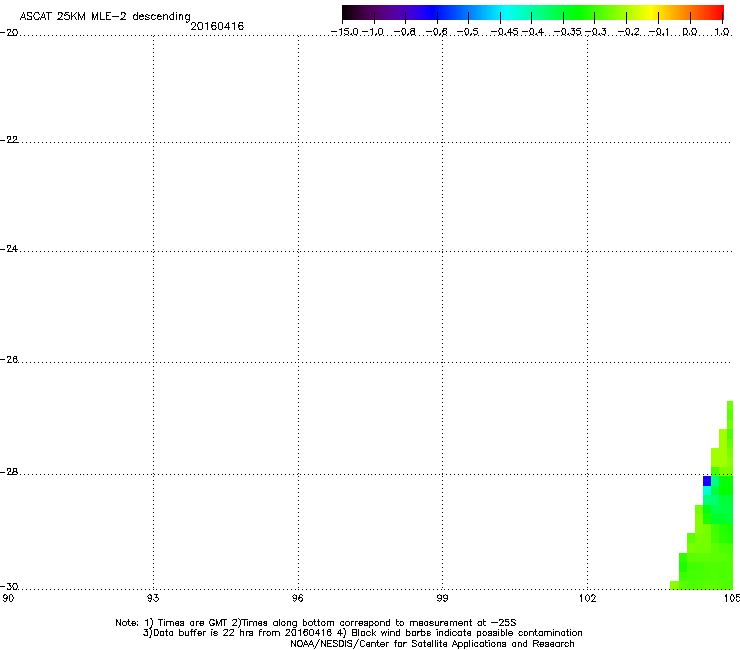Screen dimensions: 740x650
Task: Select the -0.8 color bar tick label
Action: (405, 32)
